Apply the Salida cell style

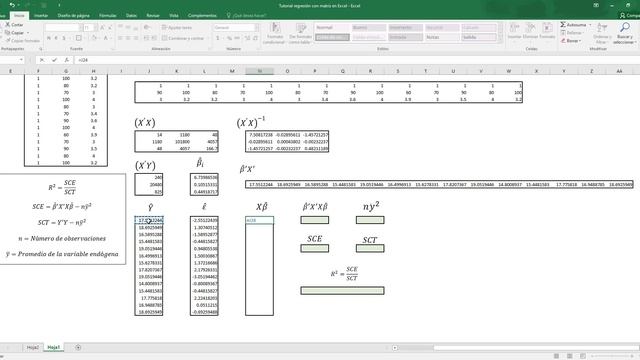(x=479, y=37)
